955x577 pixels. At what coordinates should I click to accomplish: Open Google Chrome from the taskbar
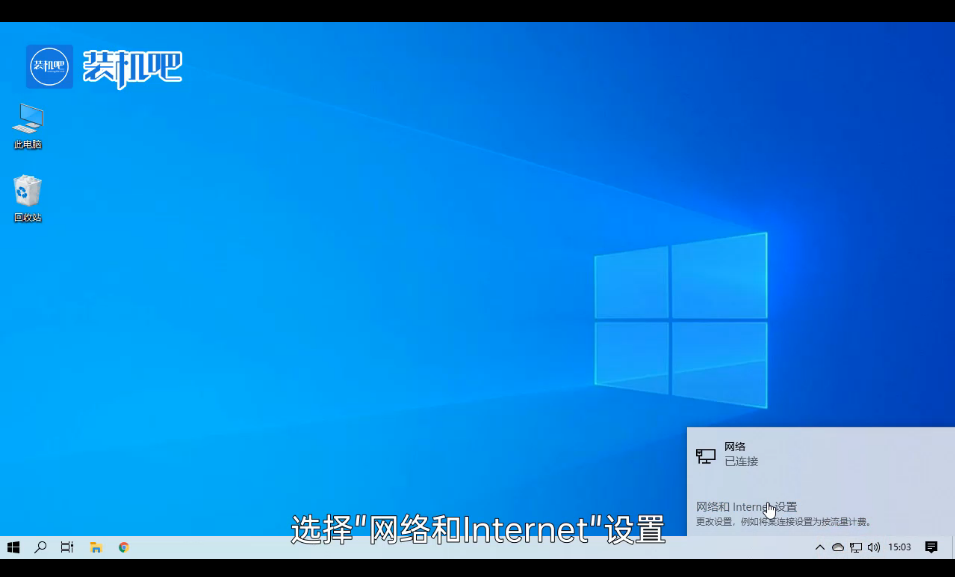pos(124,547)
